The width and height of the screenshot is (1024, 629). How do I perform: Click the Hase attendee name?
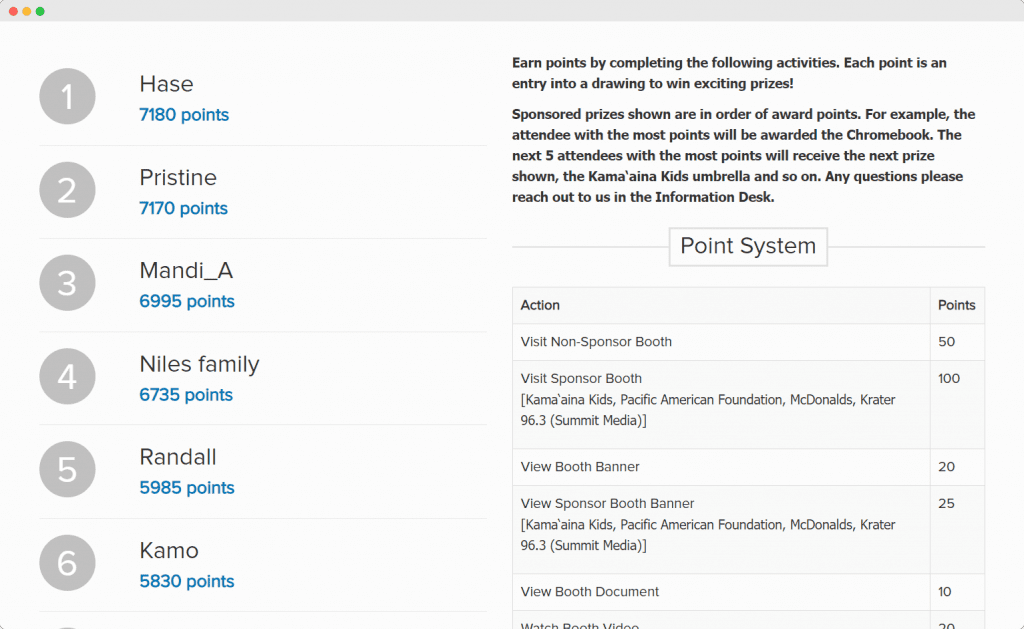tap(166, 84)
